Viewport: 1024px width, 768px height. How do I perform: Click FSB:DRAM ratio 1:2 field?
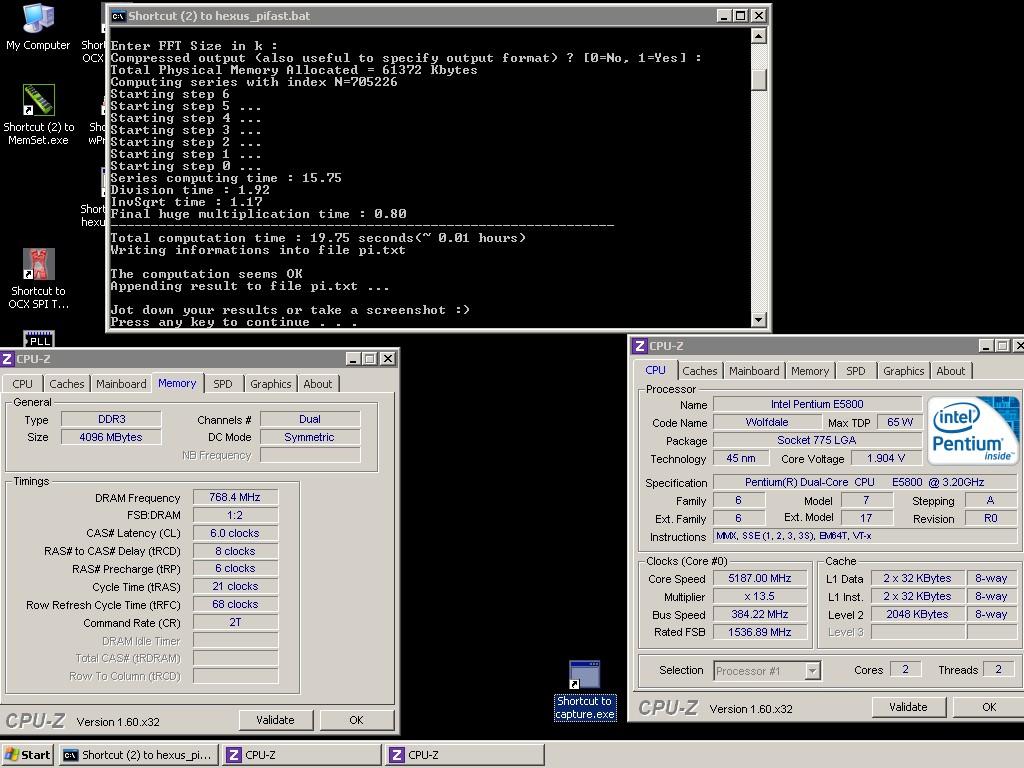pyautogui.click(x=235, y=515)
